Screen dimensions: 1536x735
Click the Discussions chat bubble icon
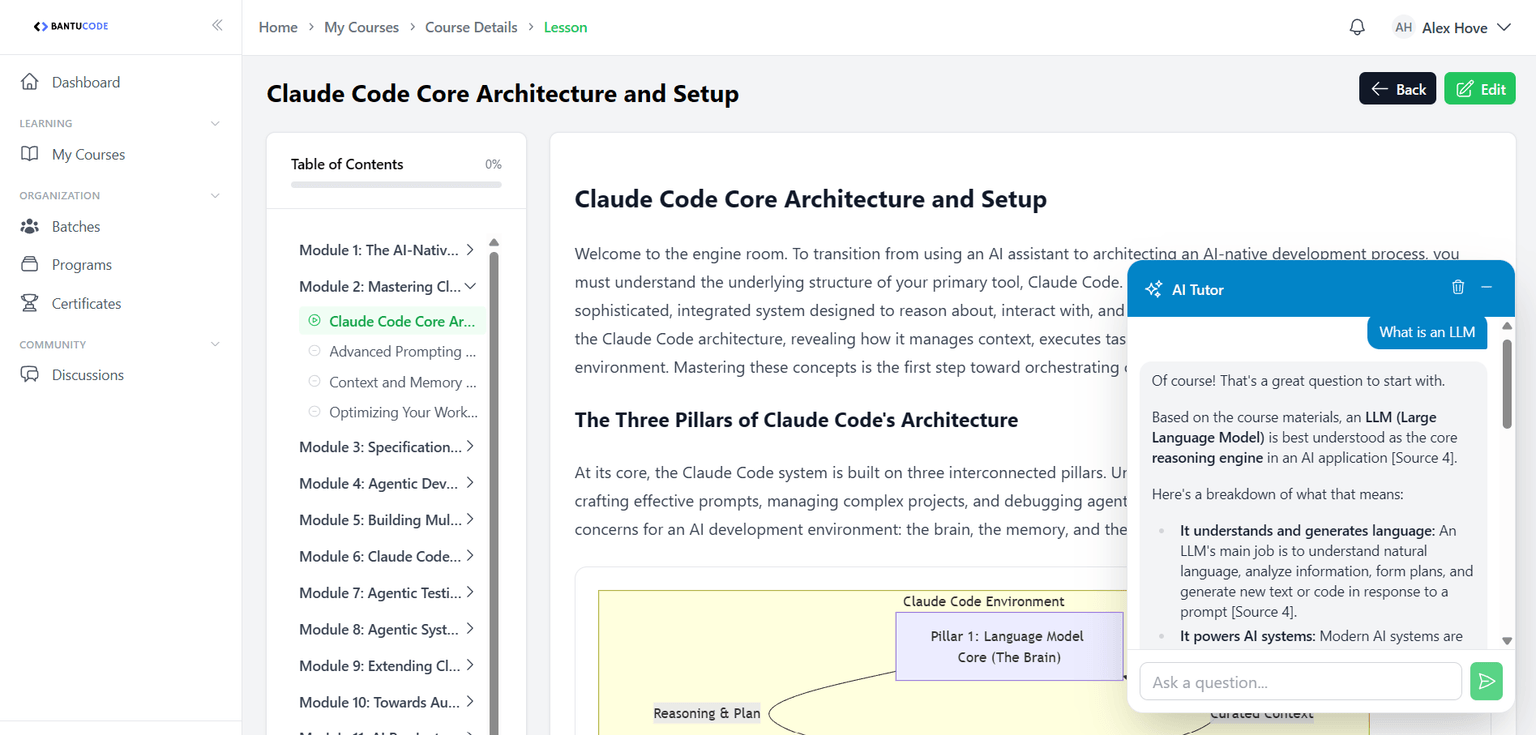(x=30, y=375)
